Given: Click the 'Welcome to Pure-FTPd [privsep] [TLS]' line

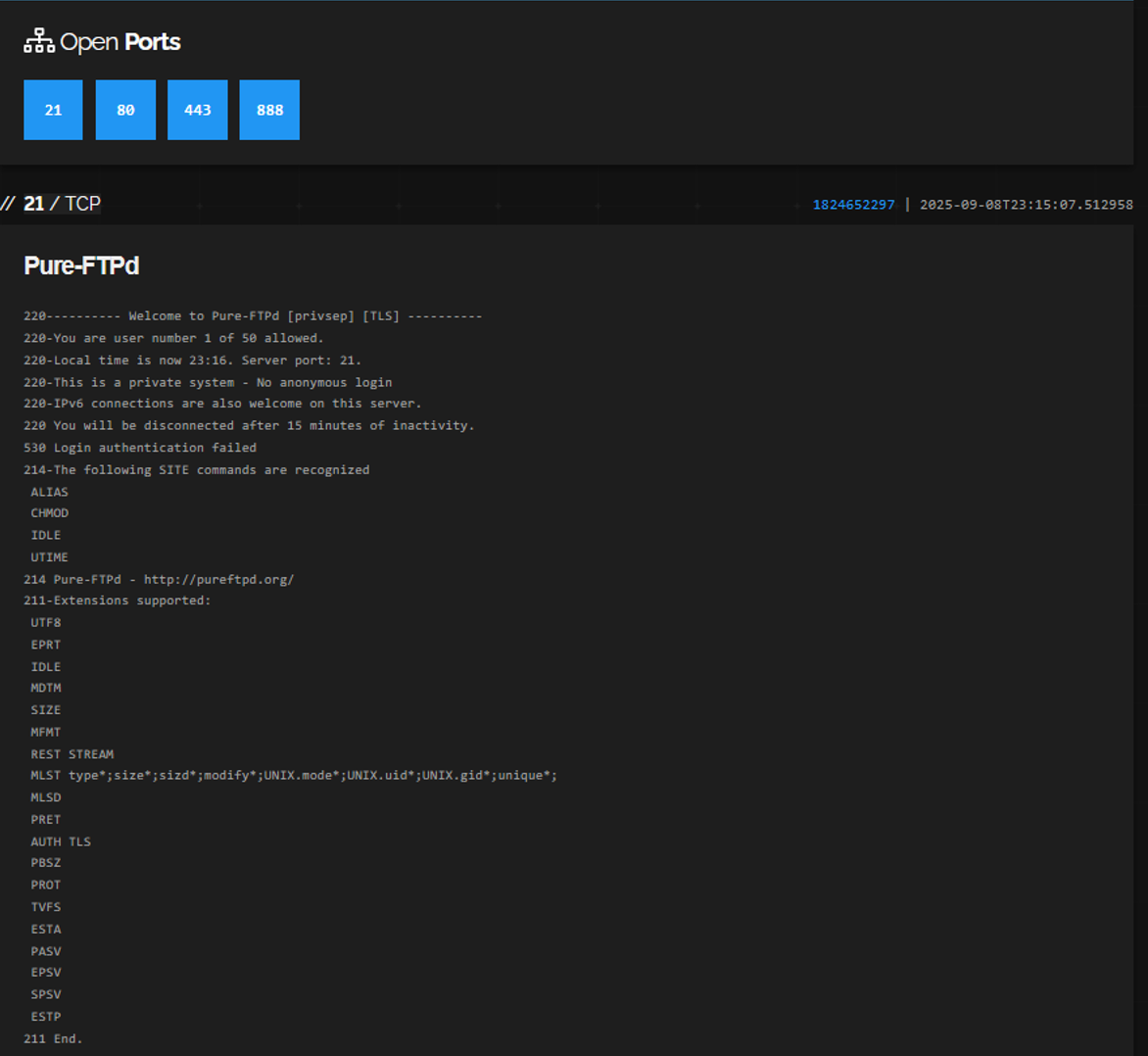Looking at the screenshot, I should tap(253, 315).
